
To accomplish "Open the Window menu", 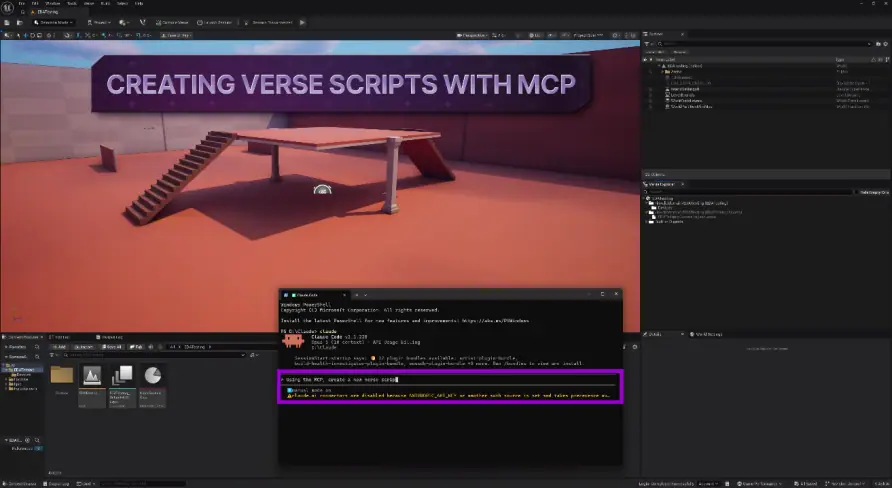I will tap(52, 3).
